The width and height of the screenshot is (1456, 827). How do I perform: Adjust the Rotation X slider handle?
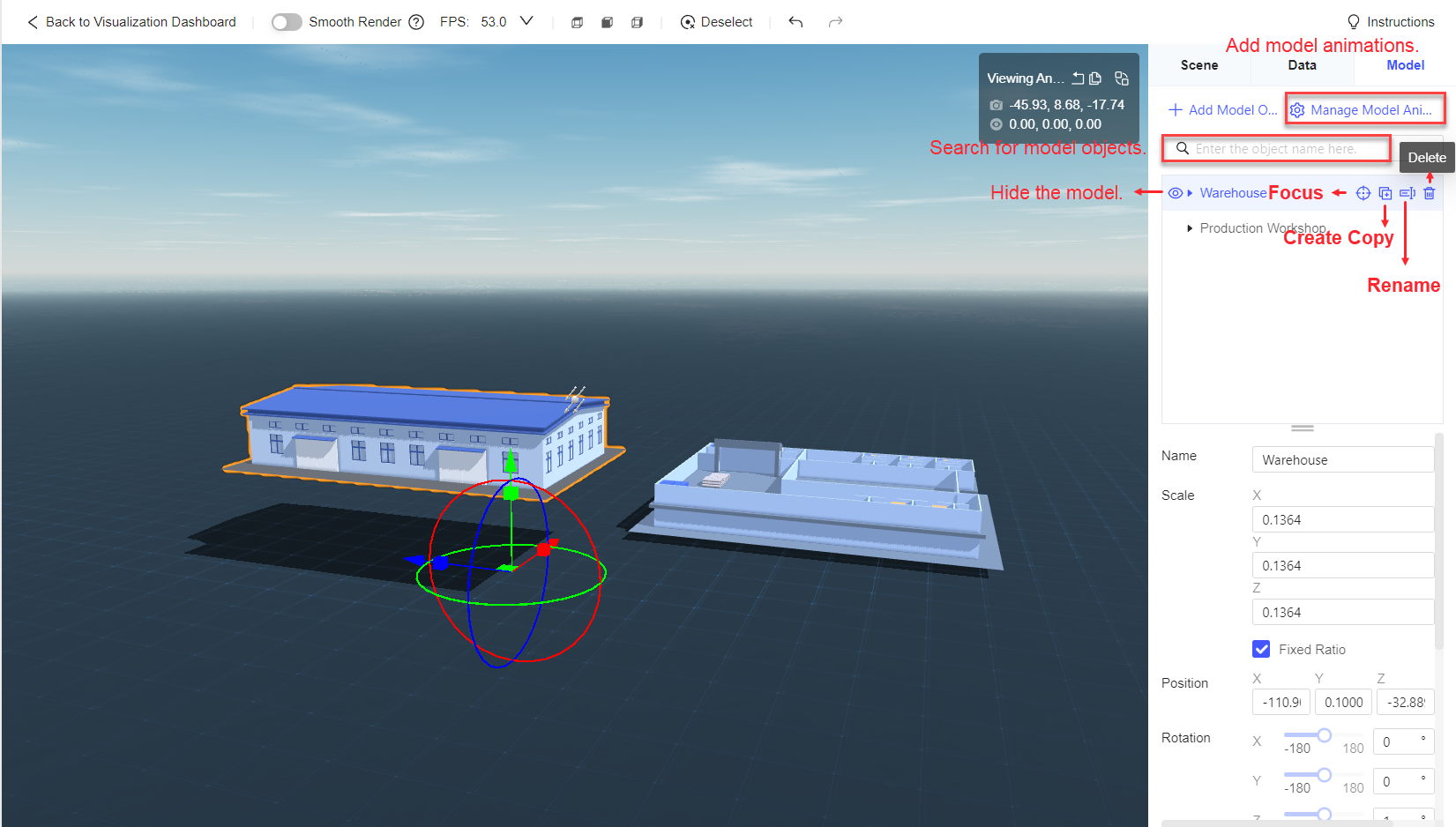pos(1324,735)
